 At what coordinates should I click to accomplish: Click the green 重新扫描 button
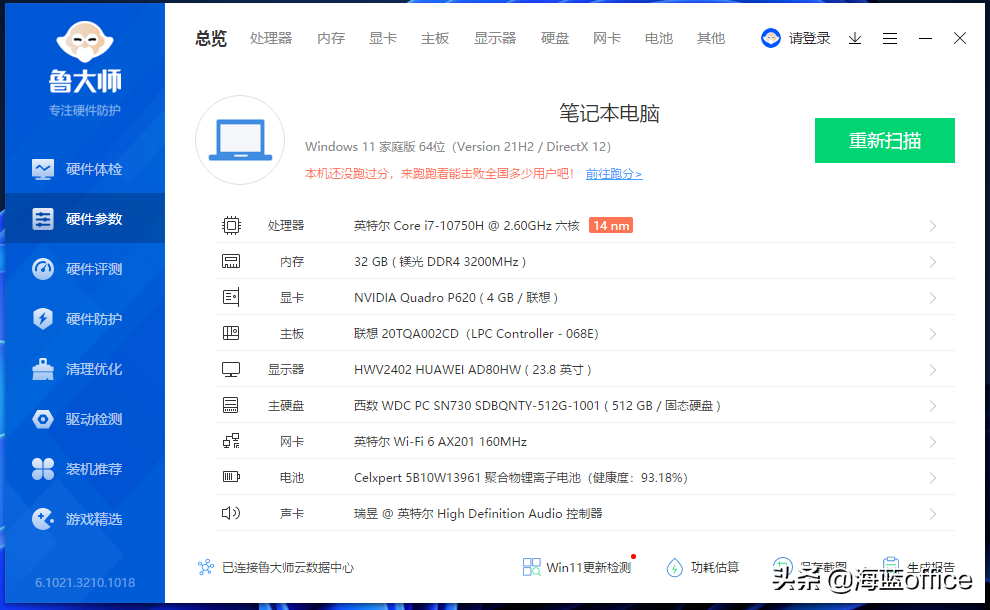885,140
